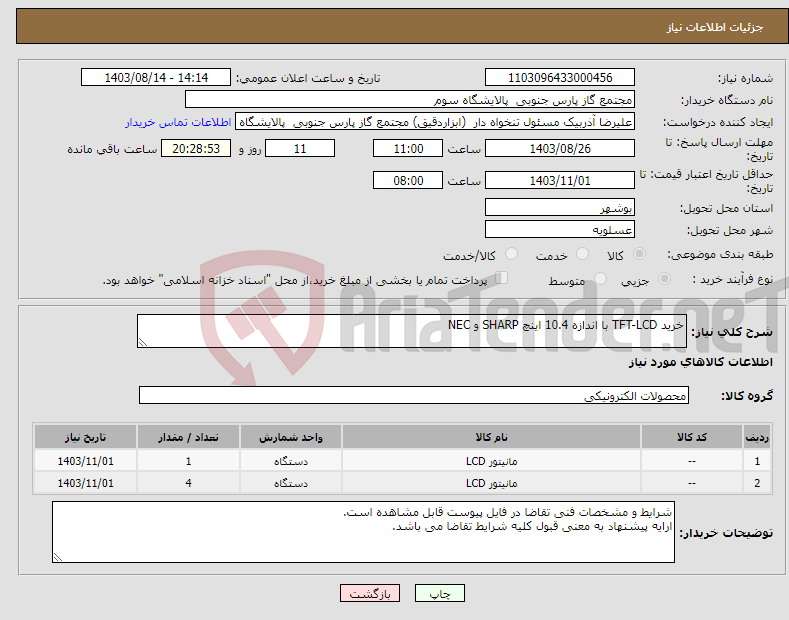789x620 pixels.
Task: Click the buyer notes textarea
Action: point(363,532)
